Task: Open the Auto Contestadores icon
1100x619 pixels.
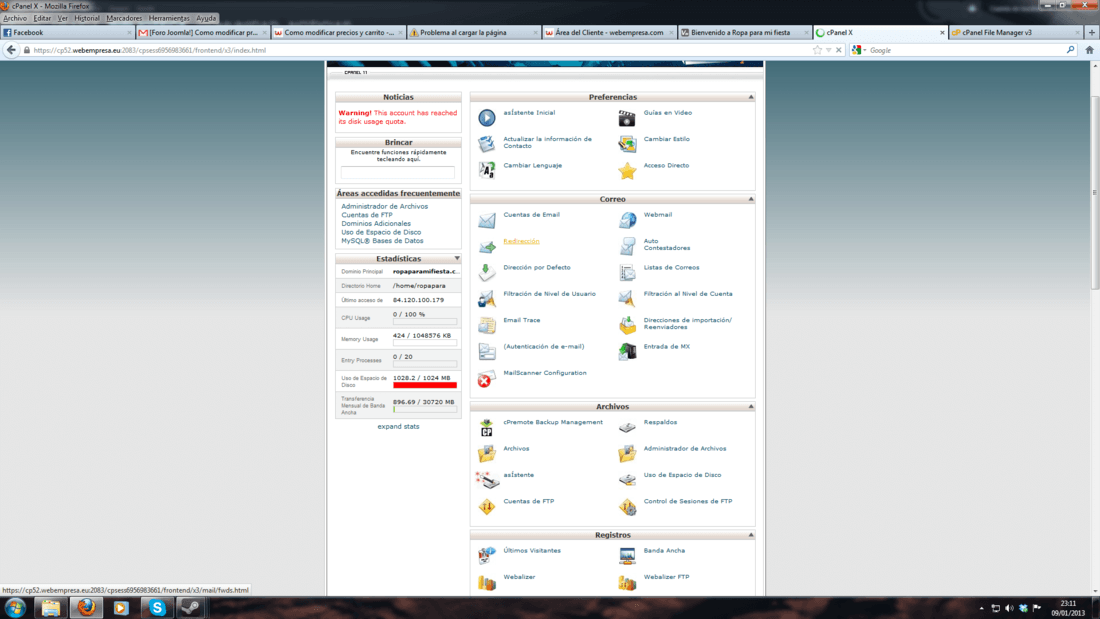Action: (x=627, y=246)
